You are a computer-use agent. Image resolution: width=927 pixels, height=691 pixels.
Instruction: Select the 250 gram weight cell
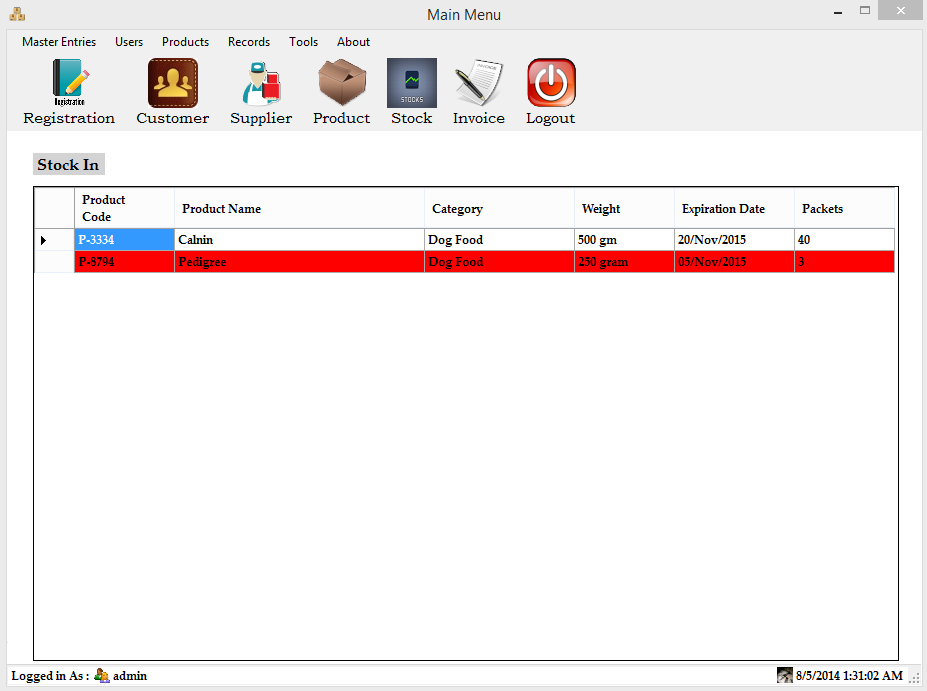tap(624, 261)
